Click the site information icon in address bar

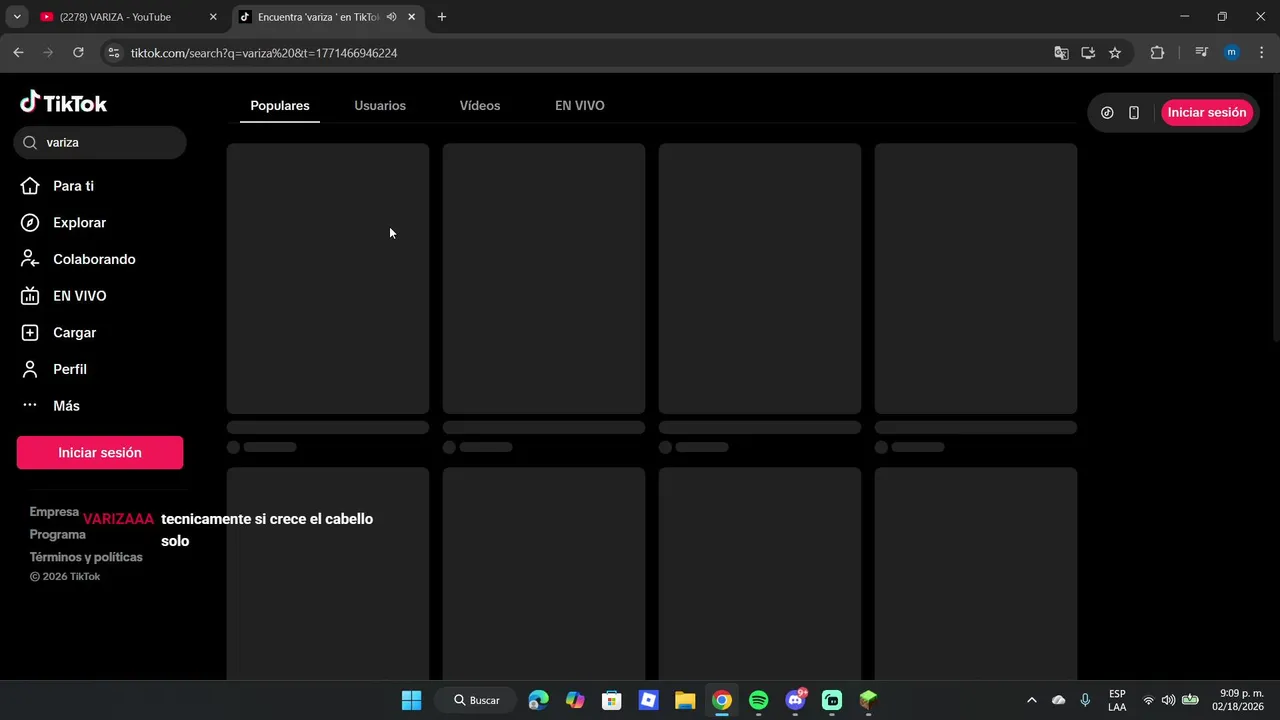113,53
